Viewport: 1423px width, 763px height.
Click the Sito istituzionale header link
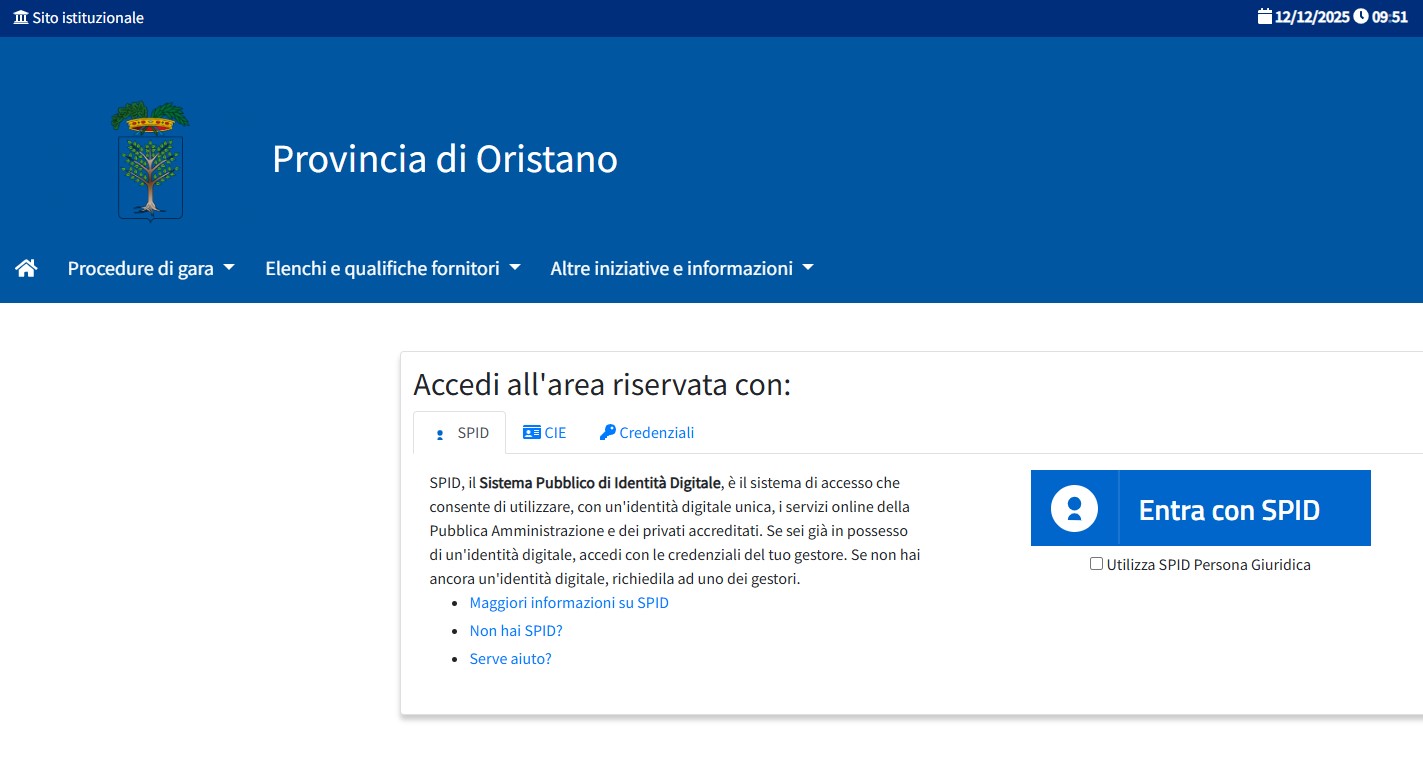[x=86, y=16]
